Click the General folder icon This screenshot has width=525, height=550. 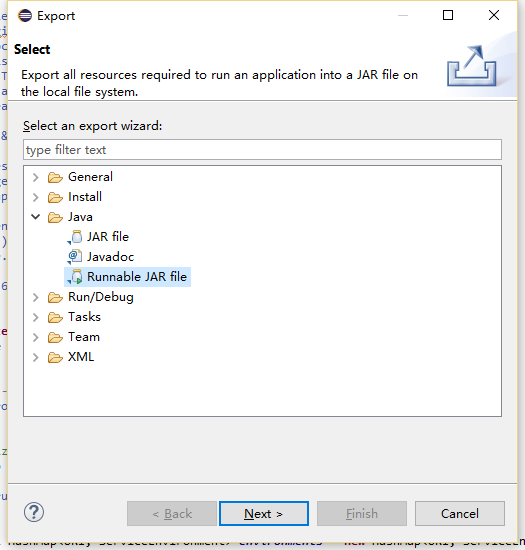pyautogui.click(x=55, y=177)
